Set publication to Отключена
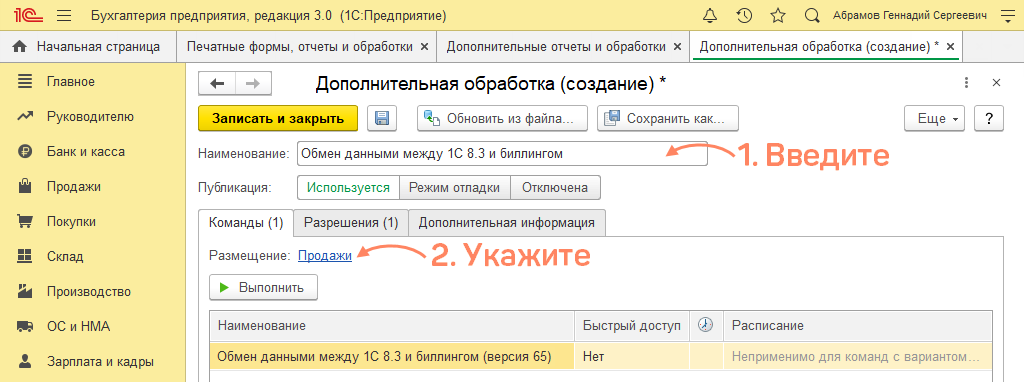The height and width of the screenshot is (382, 1024). (555, 187)
